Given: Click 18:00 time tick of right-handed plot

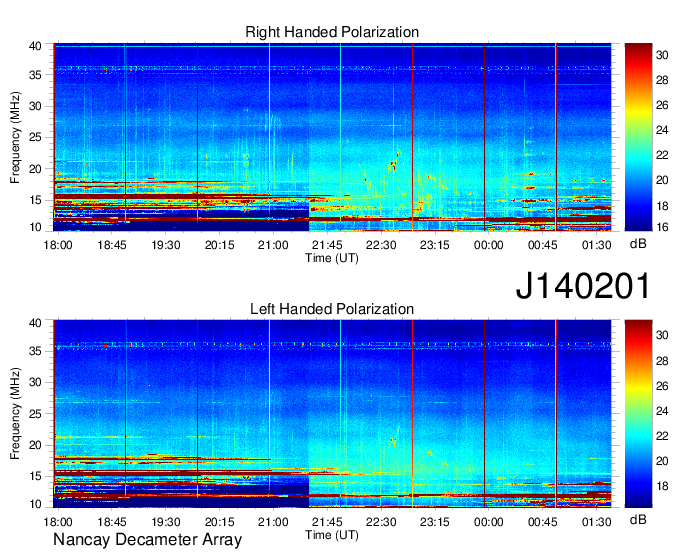Looking at the screenshot, I should (x=58, y=245).
